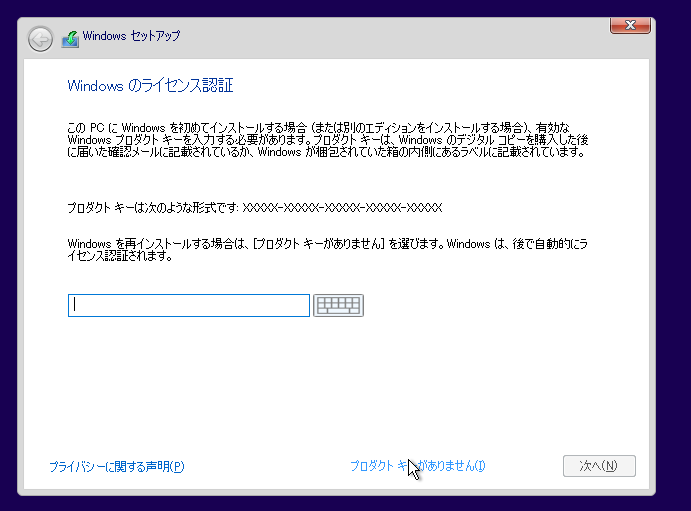Click the Windows Setup installer icon

pos(70,39)
